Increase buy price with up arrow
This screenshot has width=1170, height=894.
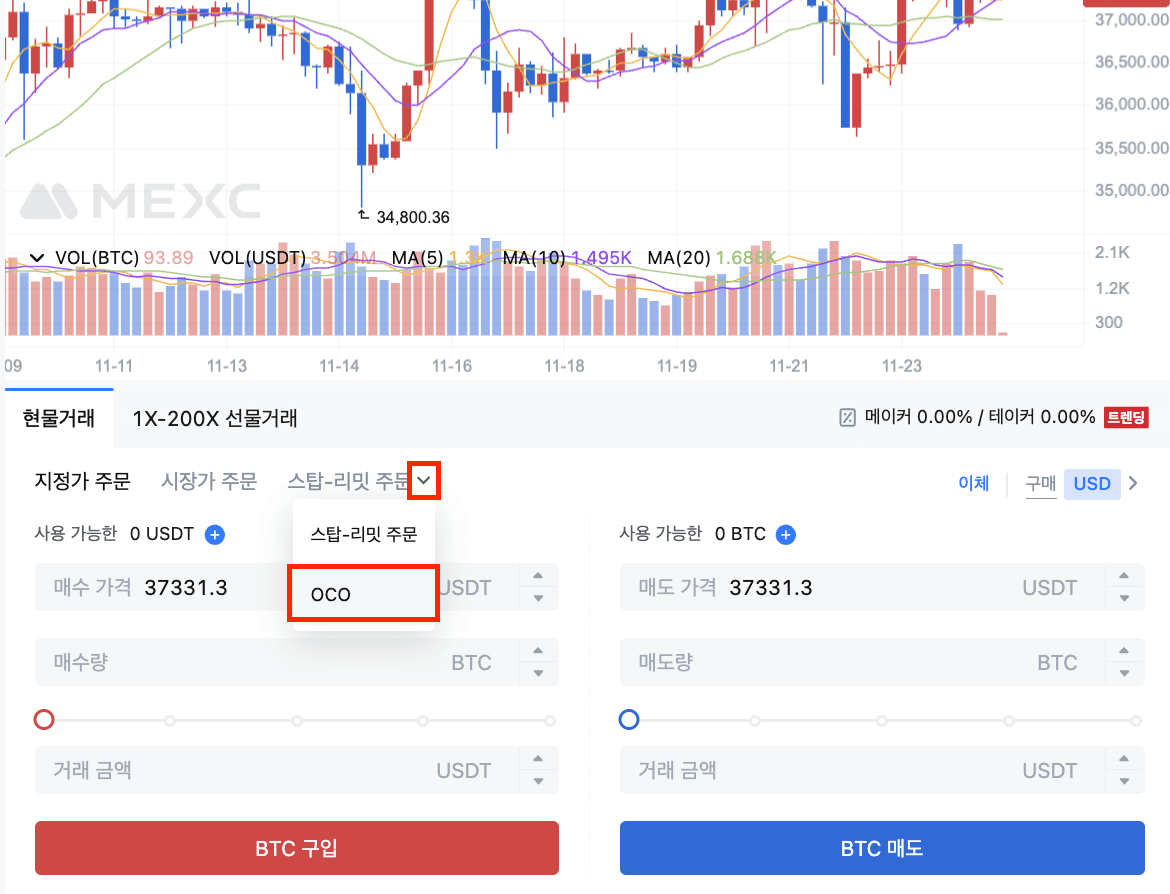(539, 575)
